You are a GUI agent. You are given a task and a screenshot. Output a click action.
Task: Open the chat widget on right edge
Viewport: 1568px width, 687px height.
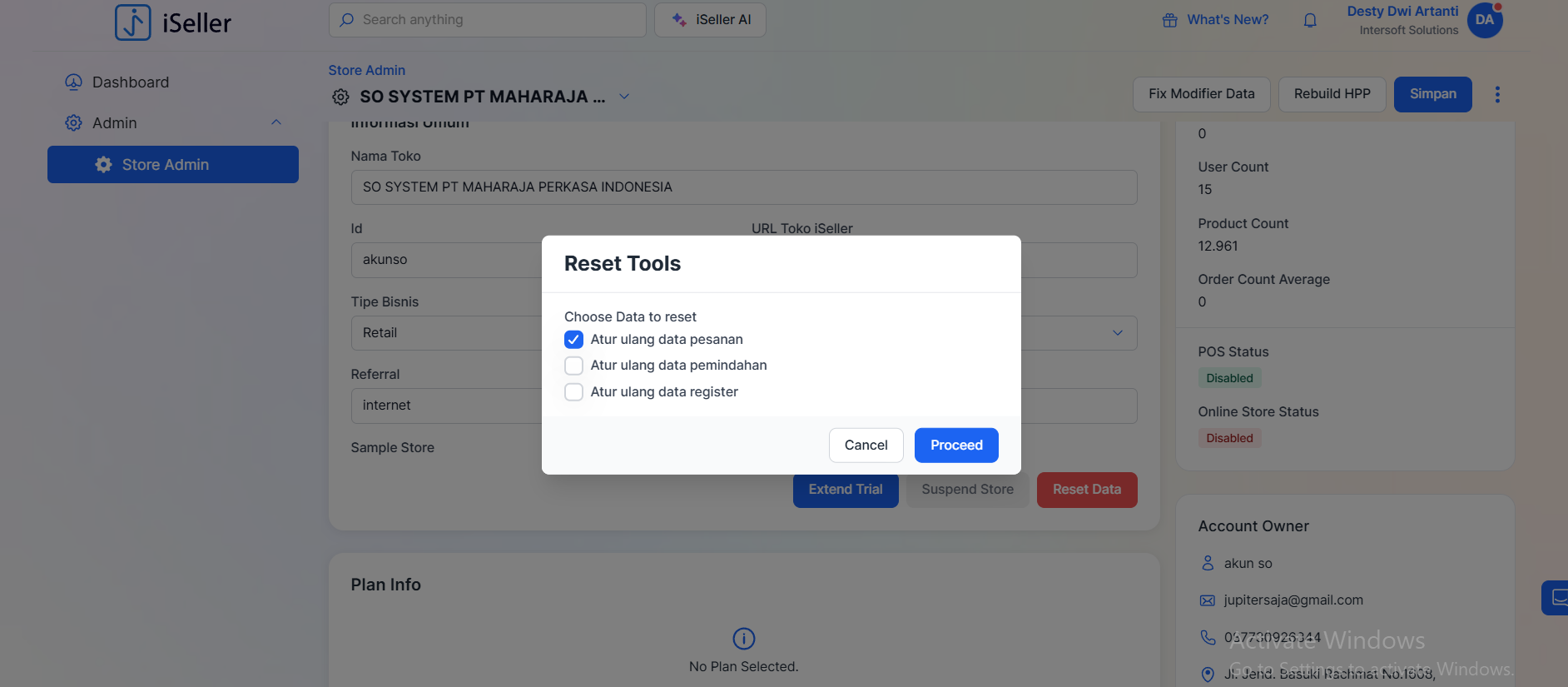(x=1556, y=597)
